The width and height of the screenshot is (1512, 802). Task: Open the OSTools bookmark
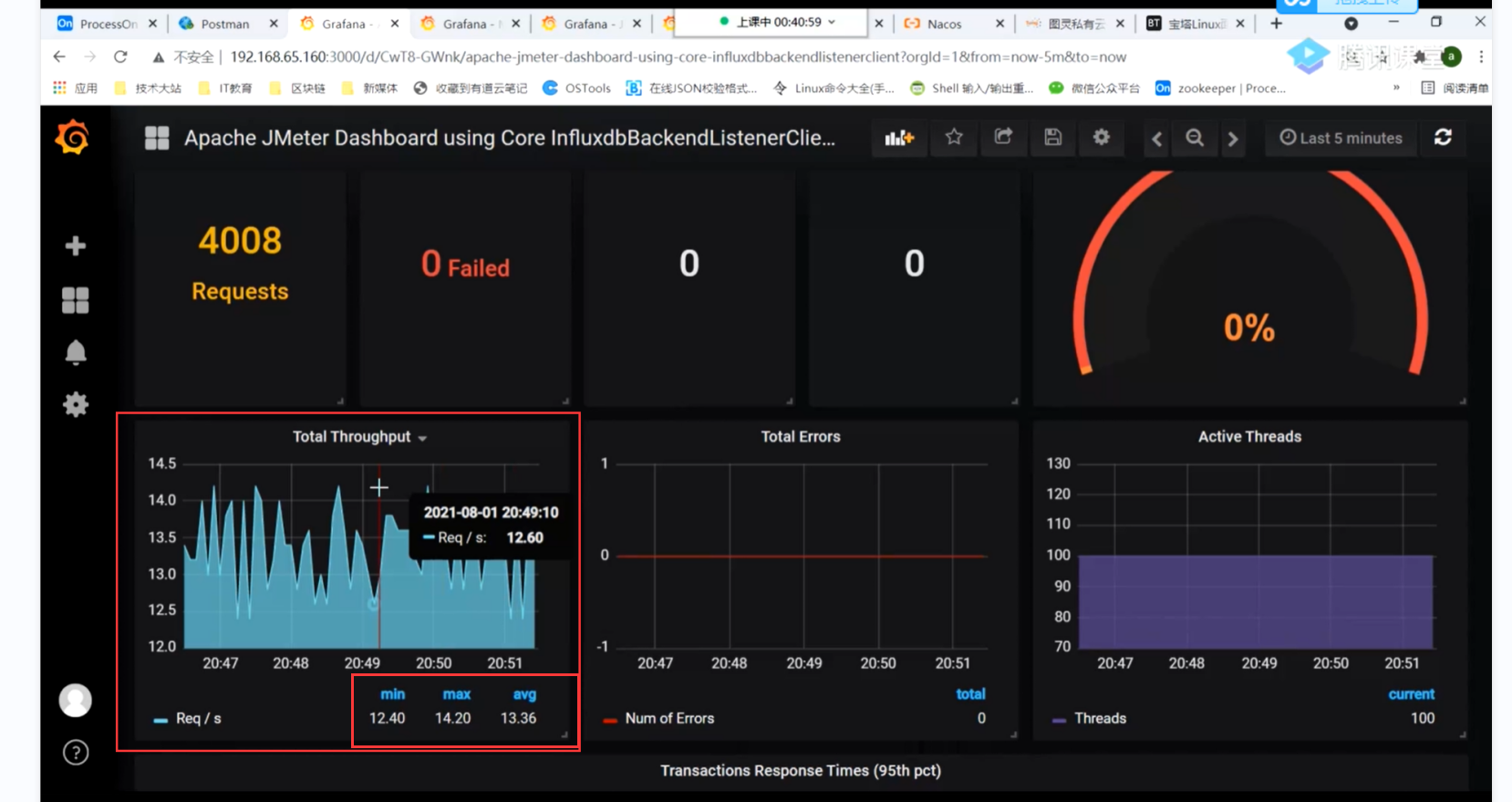576,89
